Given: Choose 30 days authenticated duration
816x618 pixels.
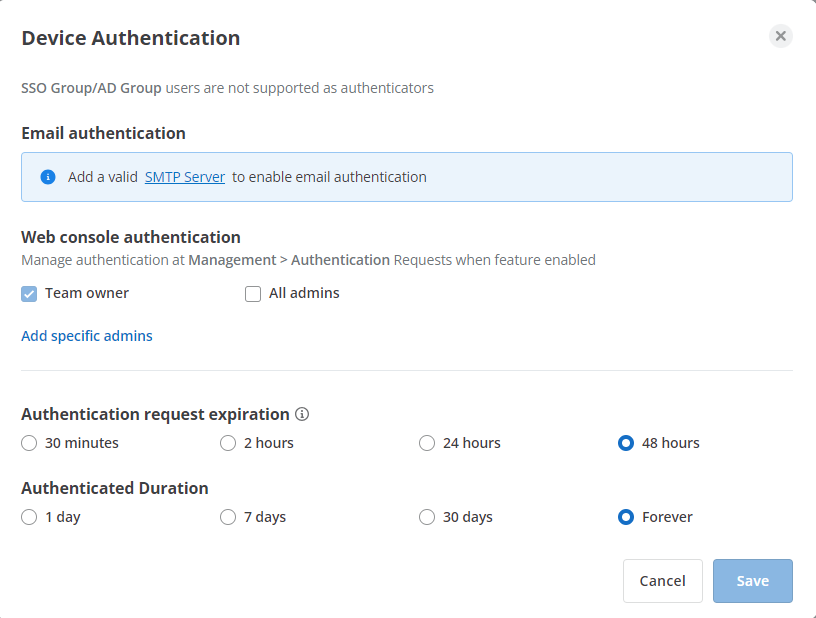Looking at the screenshot, I should [x=427, y=517].
